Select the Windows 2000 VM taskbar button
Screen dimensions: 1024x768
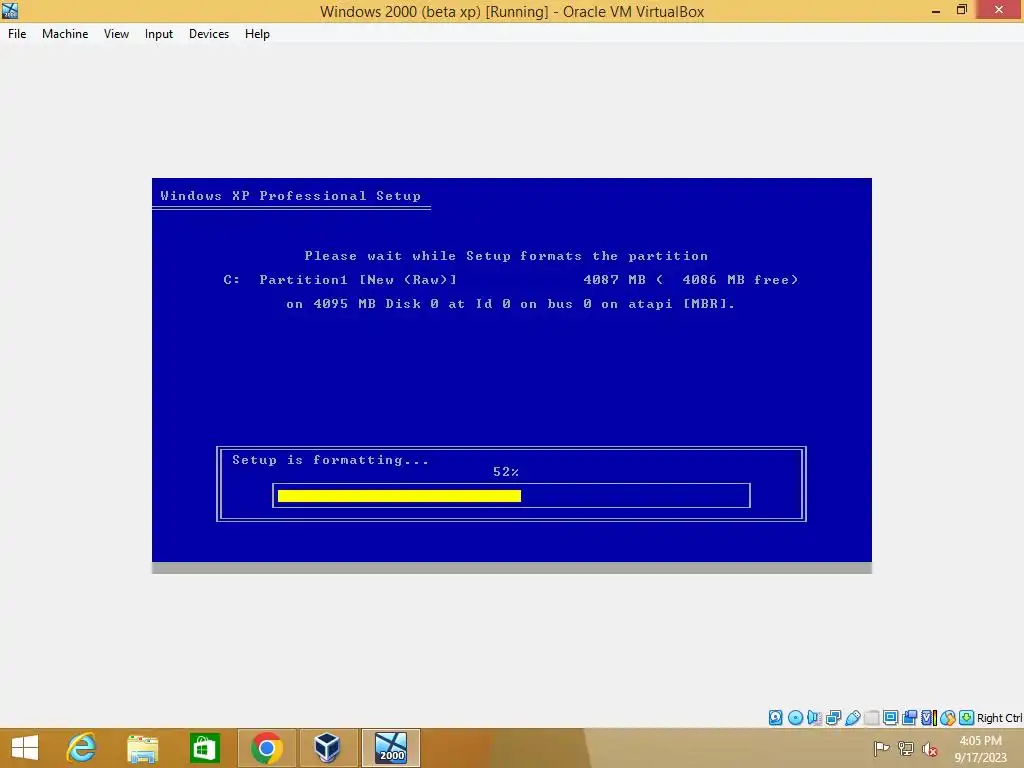391,748
